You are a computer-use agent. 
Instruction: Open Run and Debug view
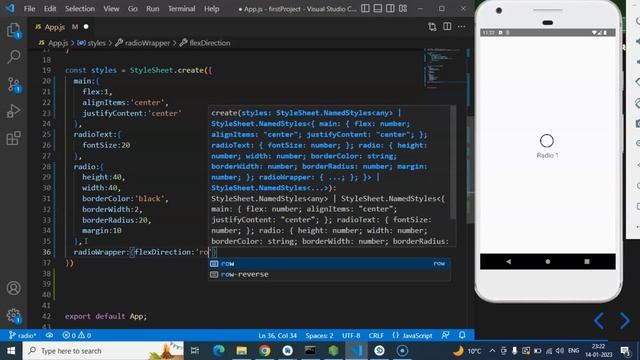coord(13,111)
